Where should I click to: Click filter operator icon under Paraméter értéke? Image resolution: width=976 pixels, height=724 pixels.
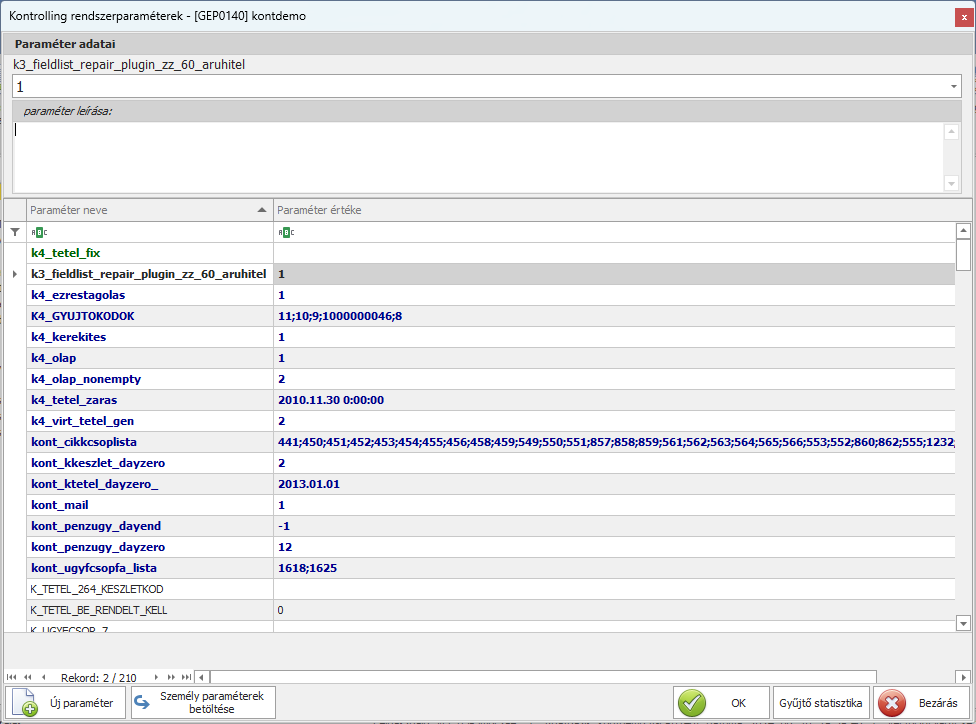pos(285,232)
